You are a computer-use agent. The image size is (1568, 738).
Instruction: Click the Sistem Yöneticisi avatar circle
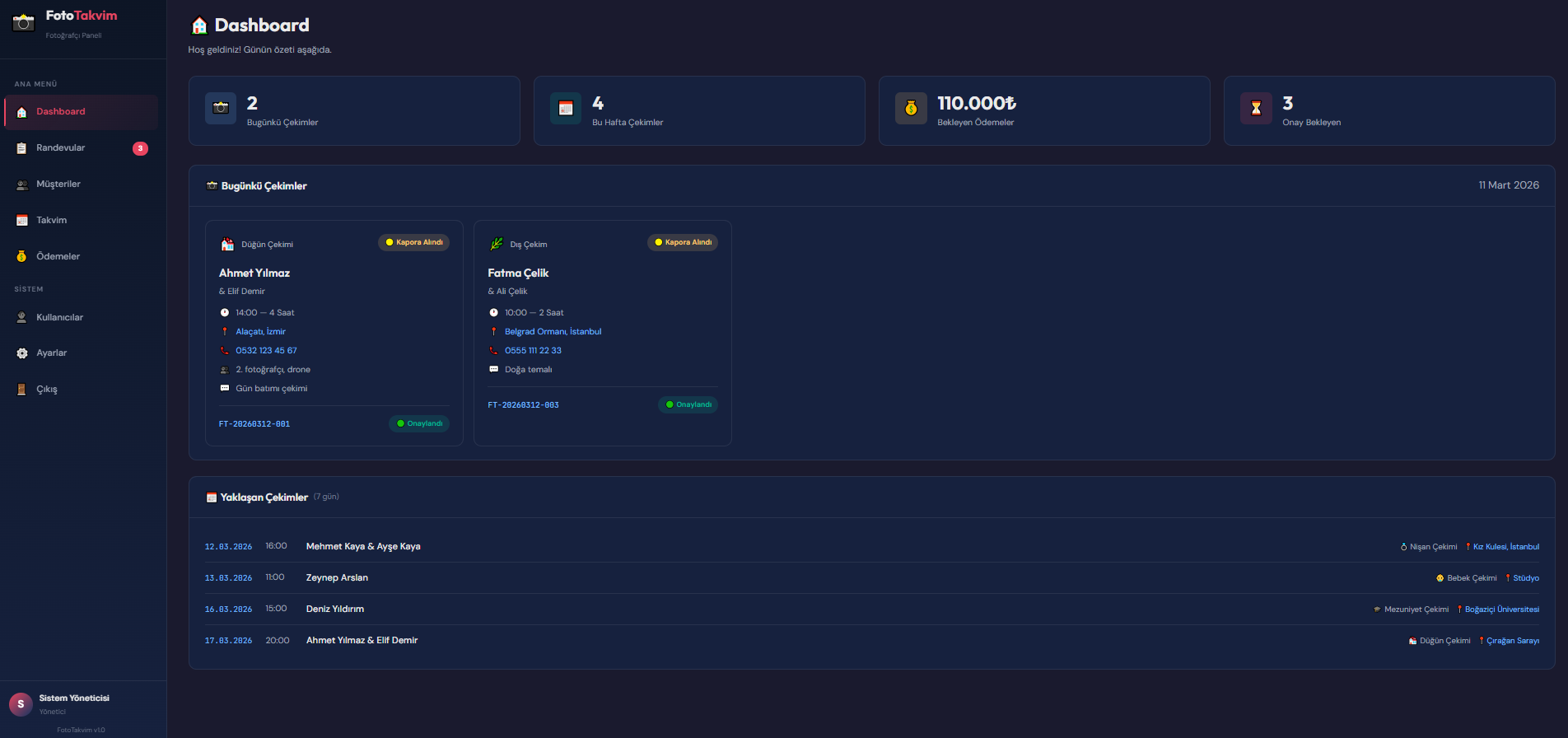pos(21,704)
